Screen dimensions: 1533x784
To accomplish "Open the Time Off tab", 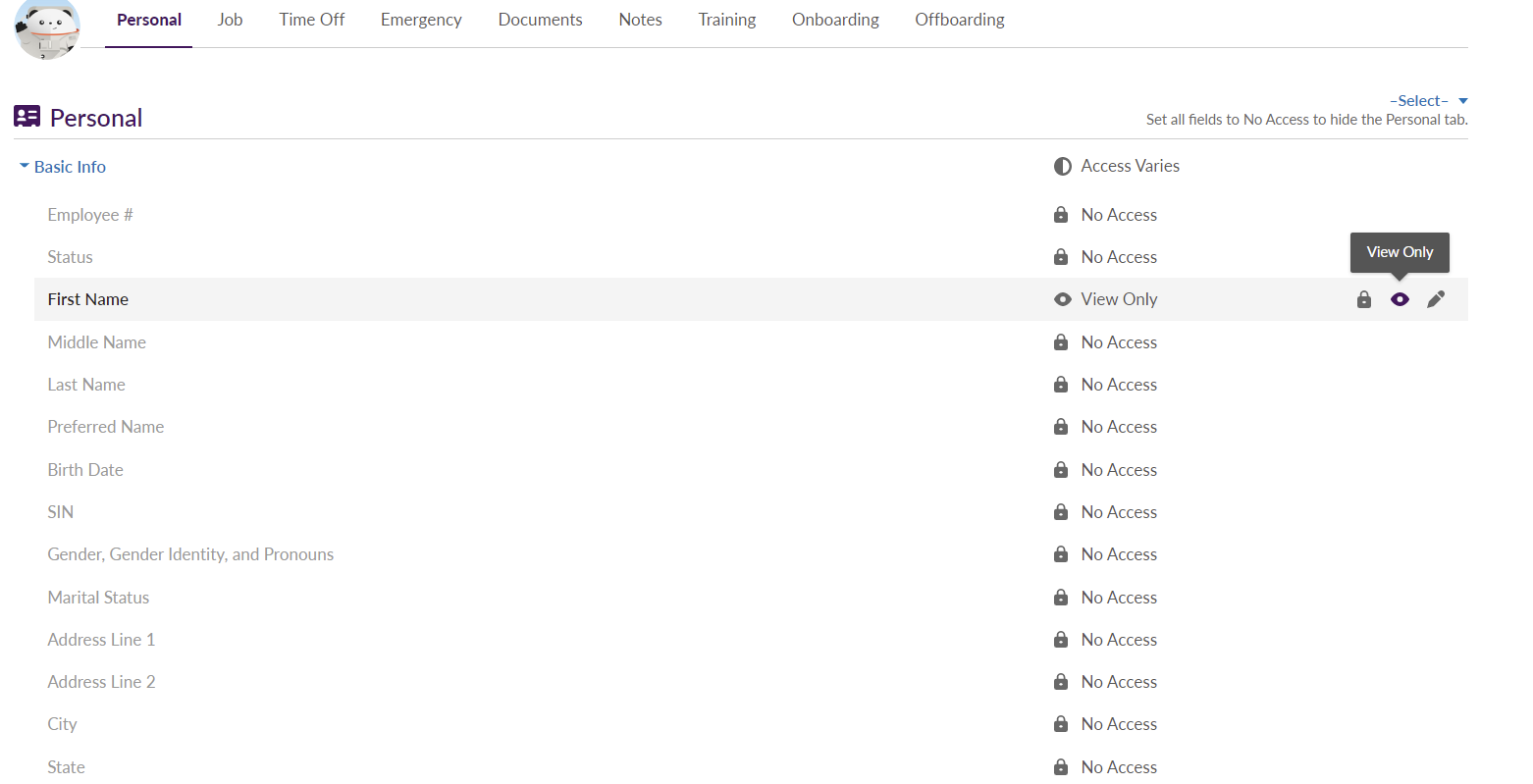I will click(x=311, y=20).
